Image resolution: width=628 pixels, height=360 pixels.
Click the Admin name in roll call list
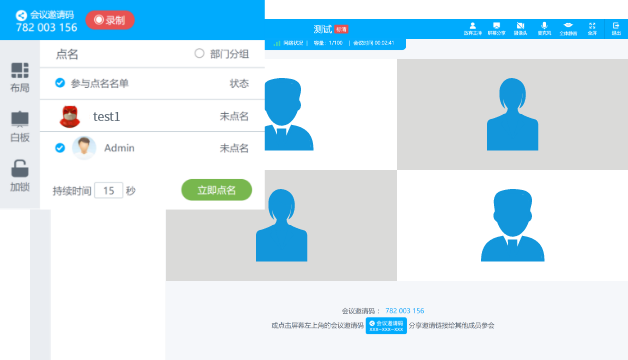coord(119,148)
